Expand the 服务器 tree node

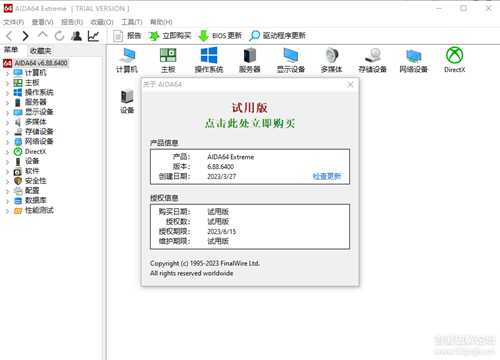click(x=7, y=102)
